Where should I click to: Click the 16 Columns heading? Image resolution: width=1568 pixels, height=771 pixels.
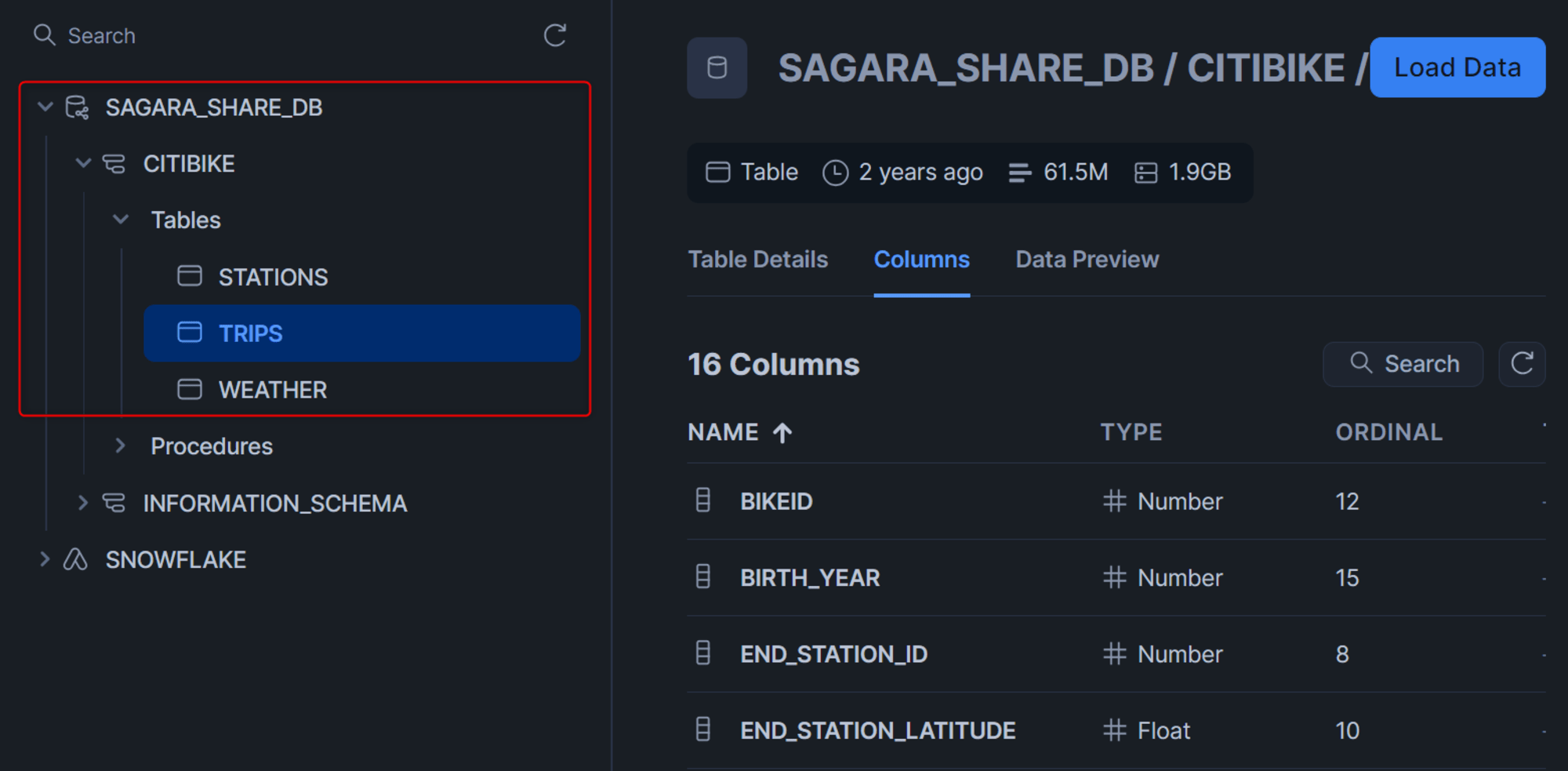[x=773, y=364]
